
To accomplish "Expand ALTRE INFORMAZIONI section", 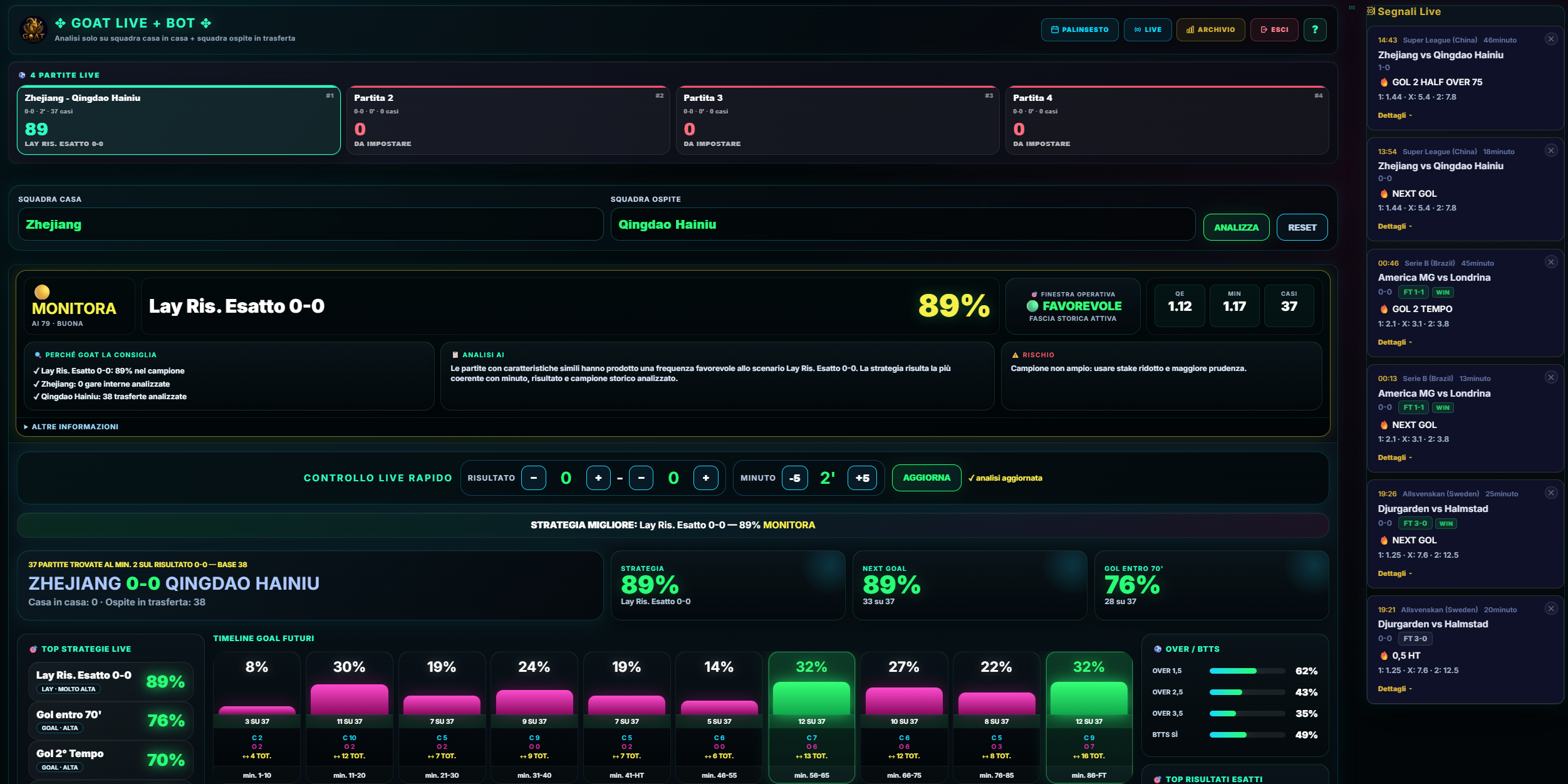I will coord(71,427).
